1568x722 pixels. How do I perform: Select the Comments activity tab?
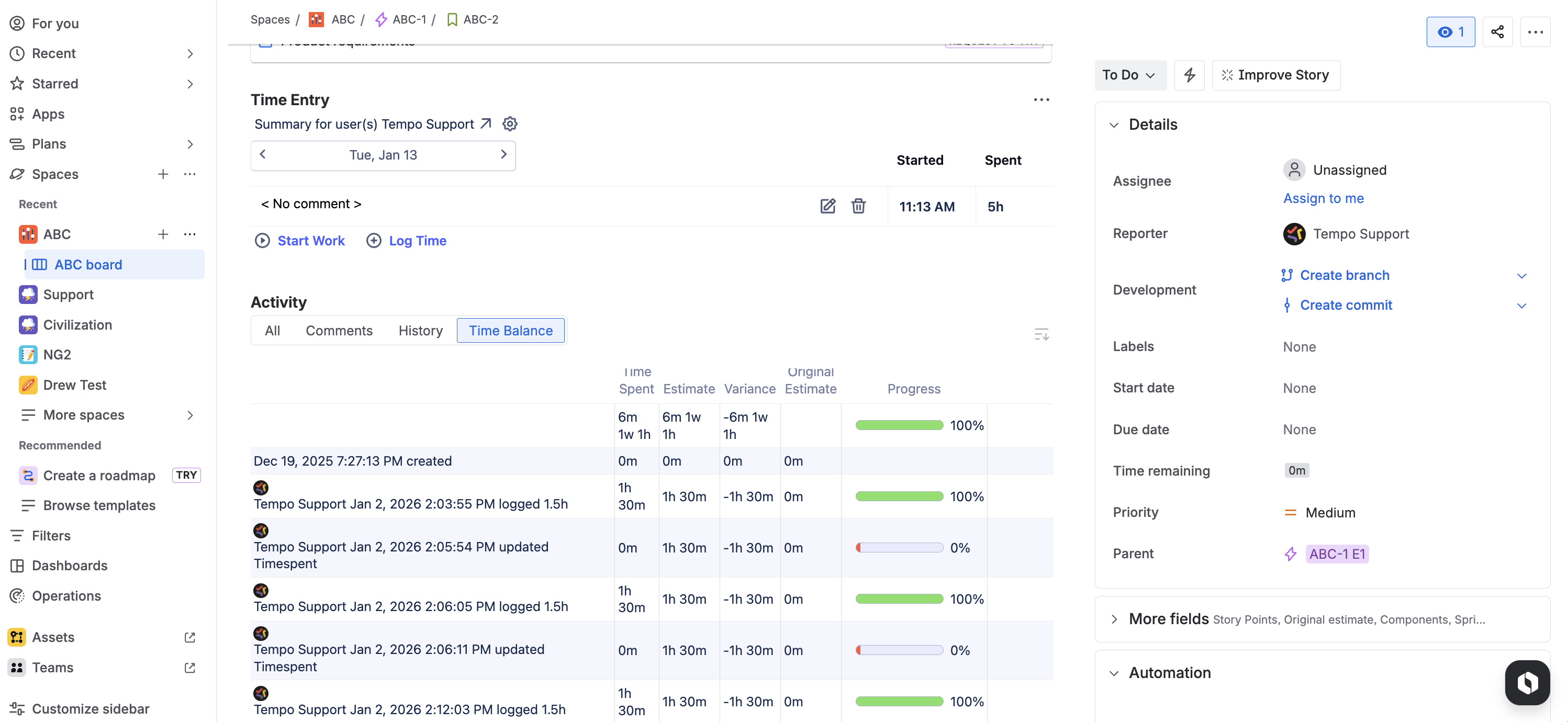tap(339, 330)
